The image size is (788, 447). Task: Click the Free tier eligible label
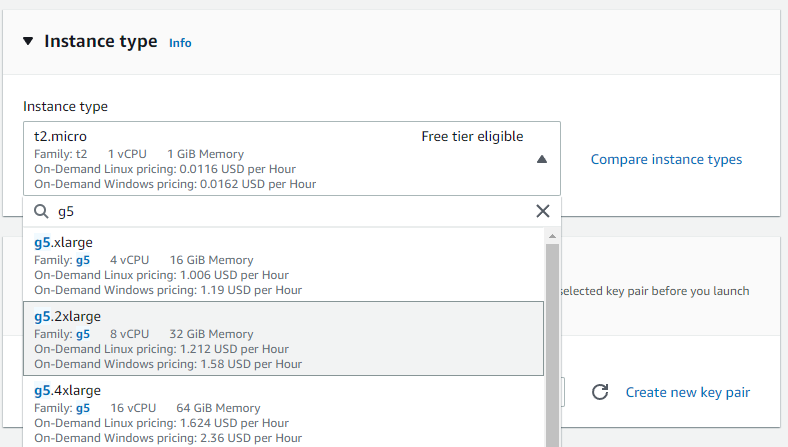[472, 136]
